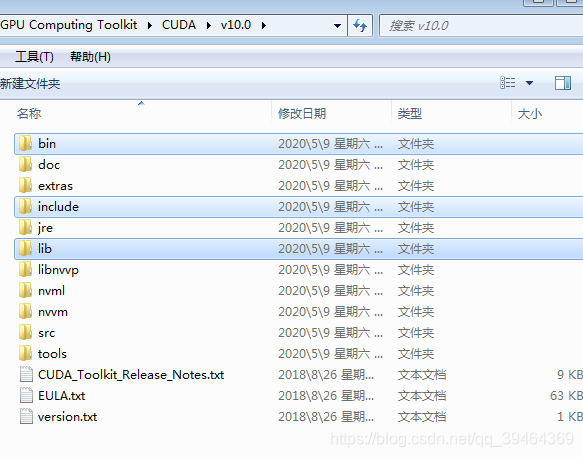Click the src folder icon

tap(25, 332)
